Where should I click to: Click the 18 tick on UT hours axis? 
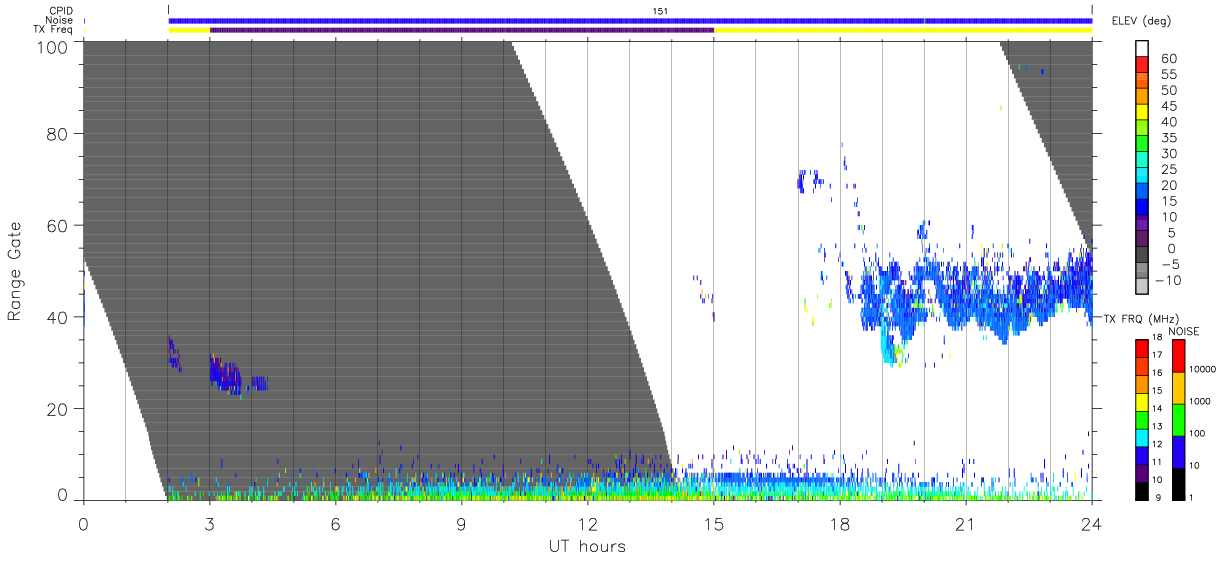click(x=840, y=524)
